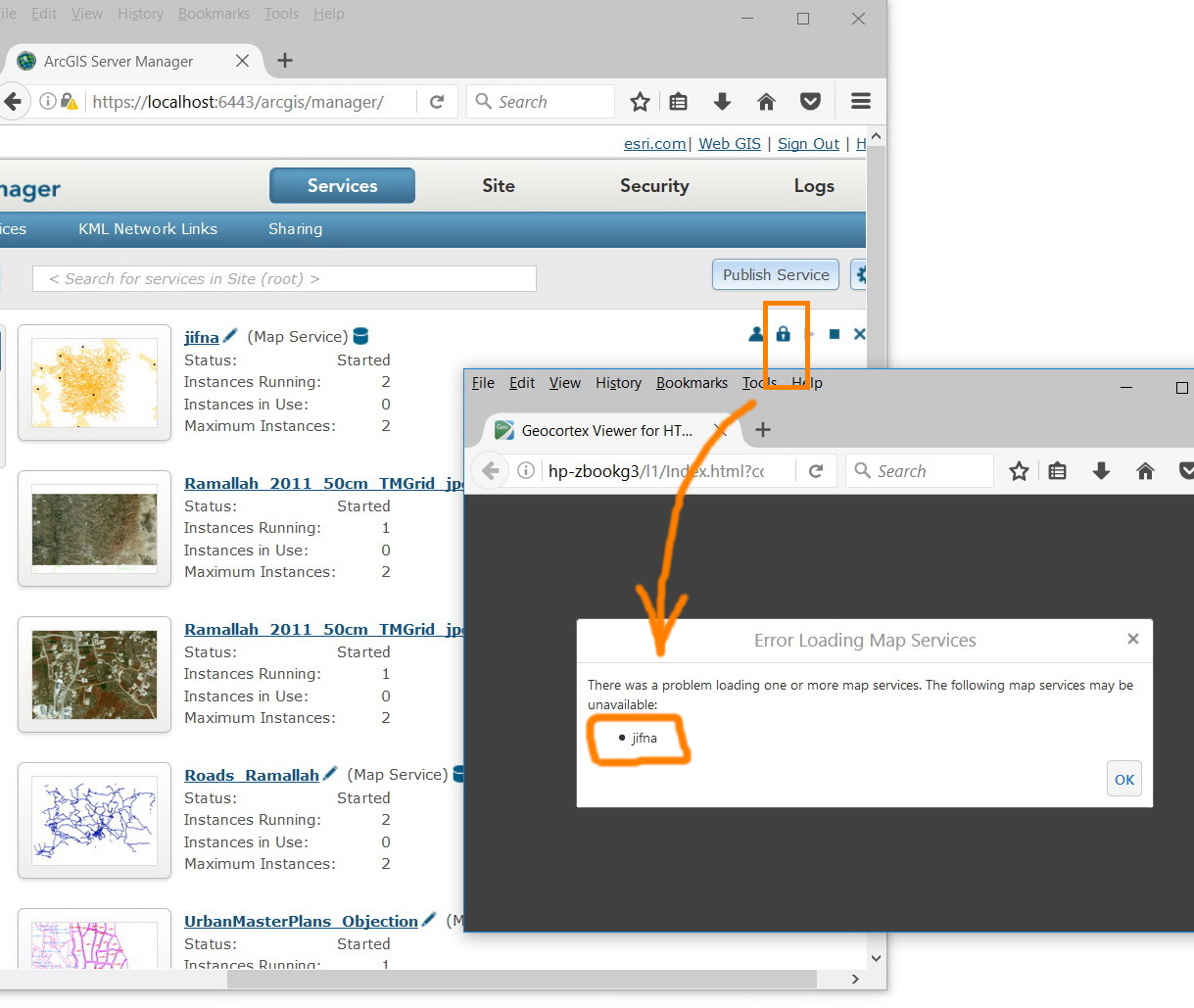Open jifna permissions via person icon

pyautogui.click(x=756, y=334)
